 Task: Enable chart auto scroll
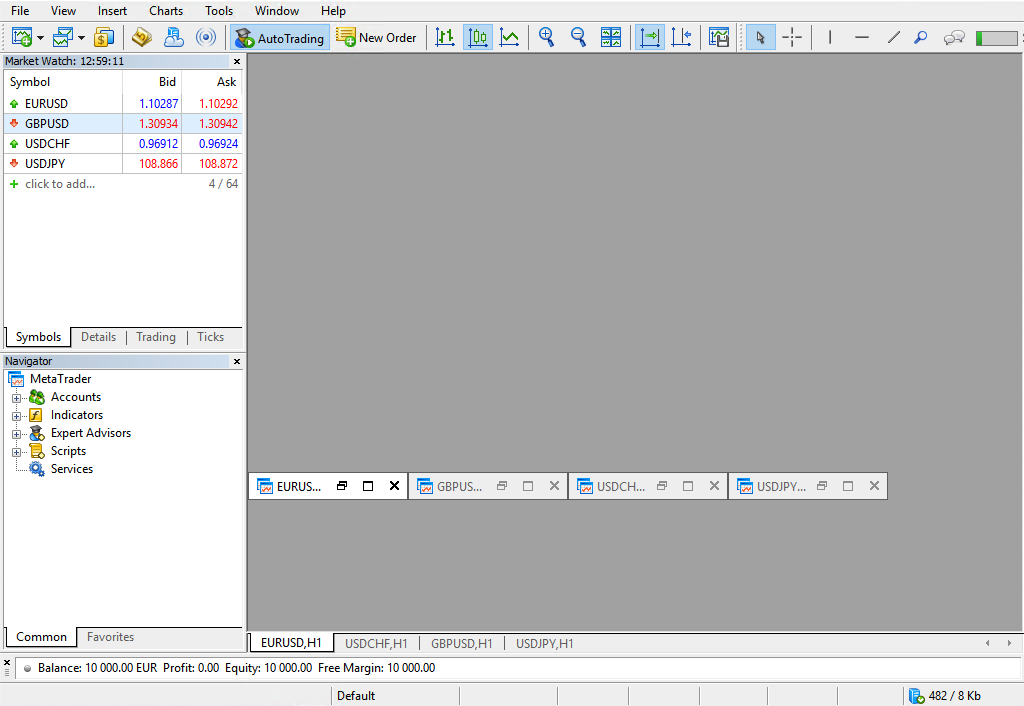[648, 37]
